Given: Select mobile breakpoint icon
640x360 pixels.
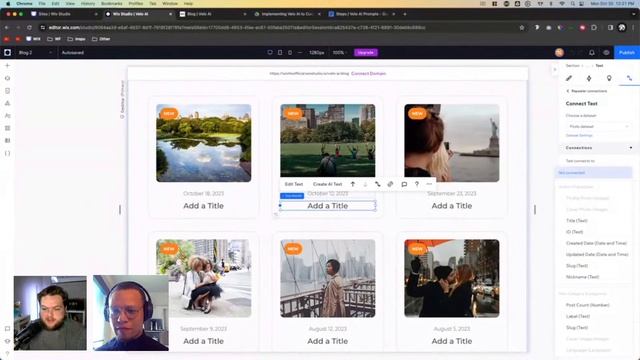Looking at the screenshot, I should click(x=290, y=53).
